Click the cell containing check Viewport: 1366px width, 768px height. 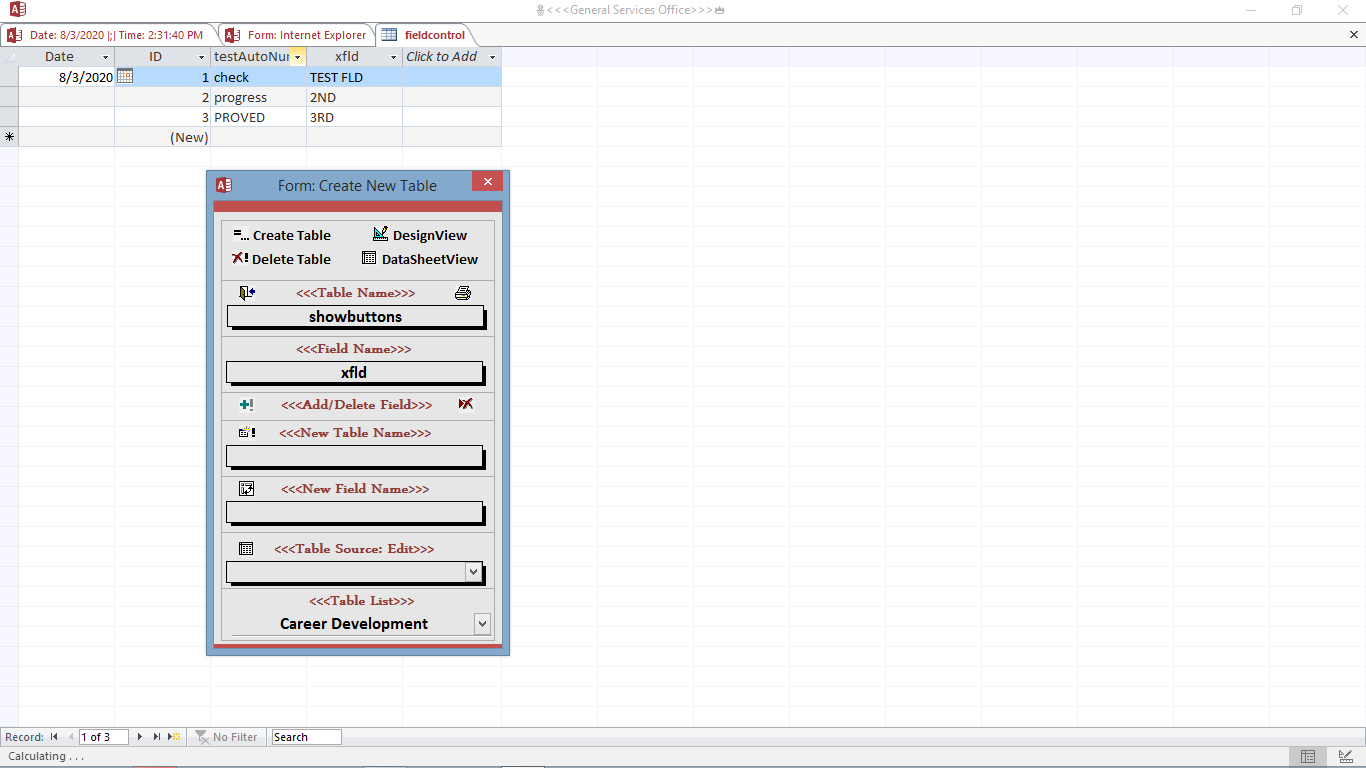[258, 77]
